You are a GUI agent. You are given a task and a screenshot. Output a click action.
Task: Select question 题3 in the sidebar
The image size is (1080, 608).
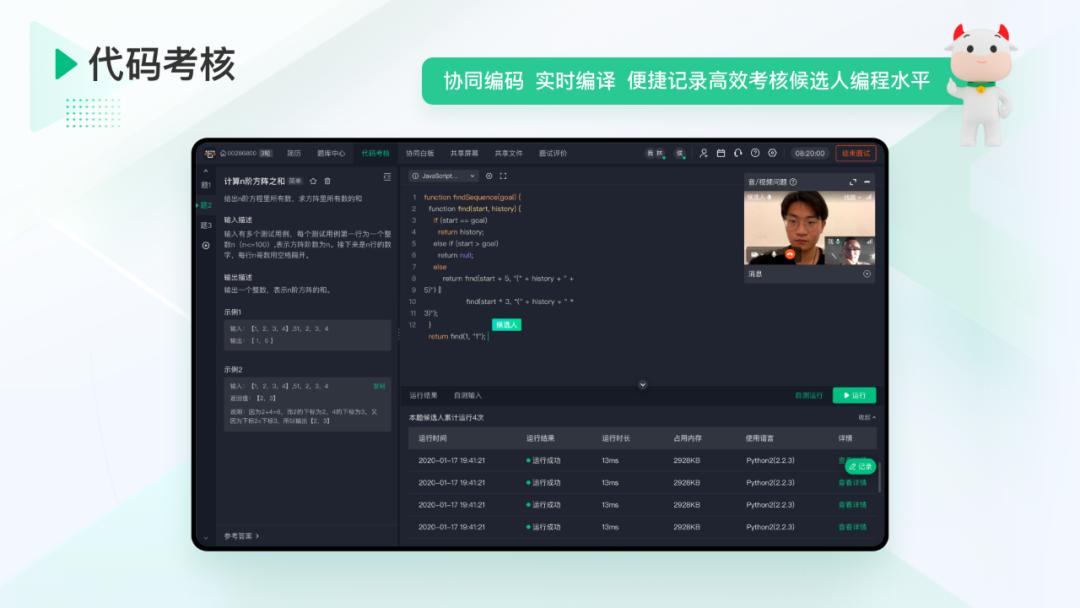click(x=205, y=225)
